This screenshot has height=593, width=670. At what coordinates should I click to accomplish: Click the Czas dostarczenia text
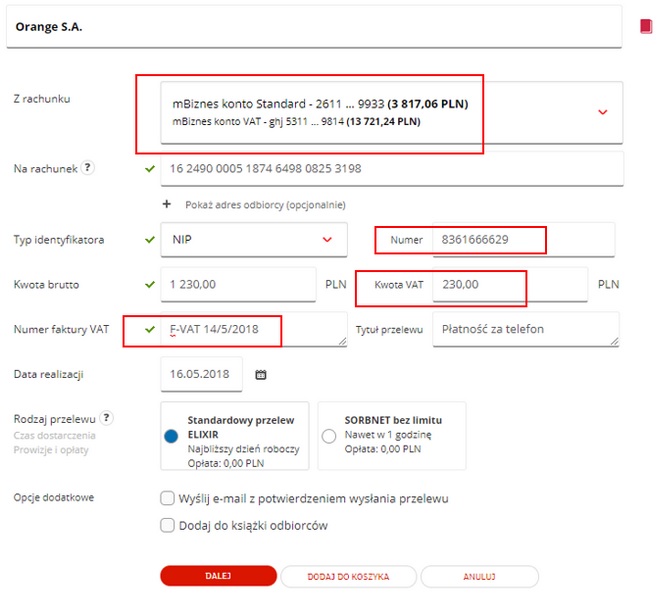(x=55, y=435)
